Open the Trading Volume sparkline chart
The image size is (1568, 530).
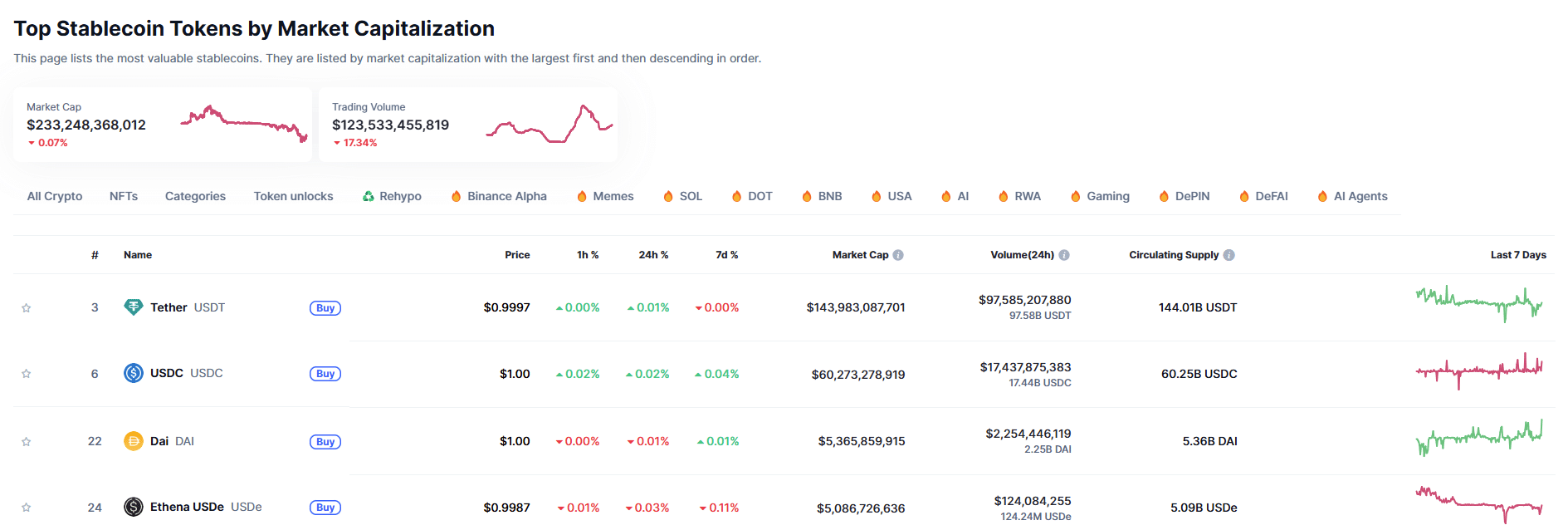(550, 124)
